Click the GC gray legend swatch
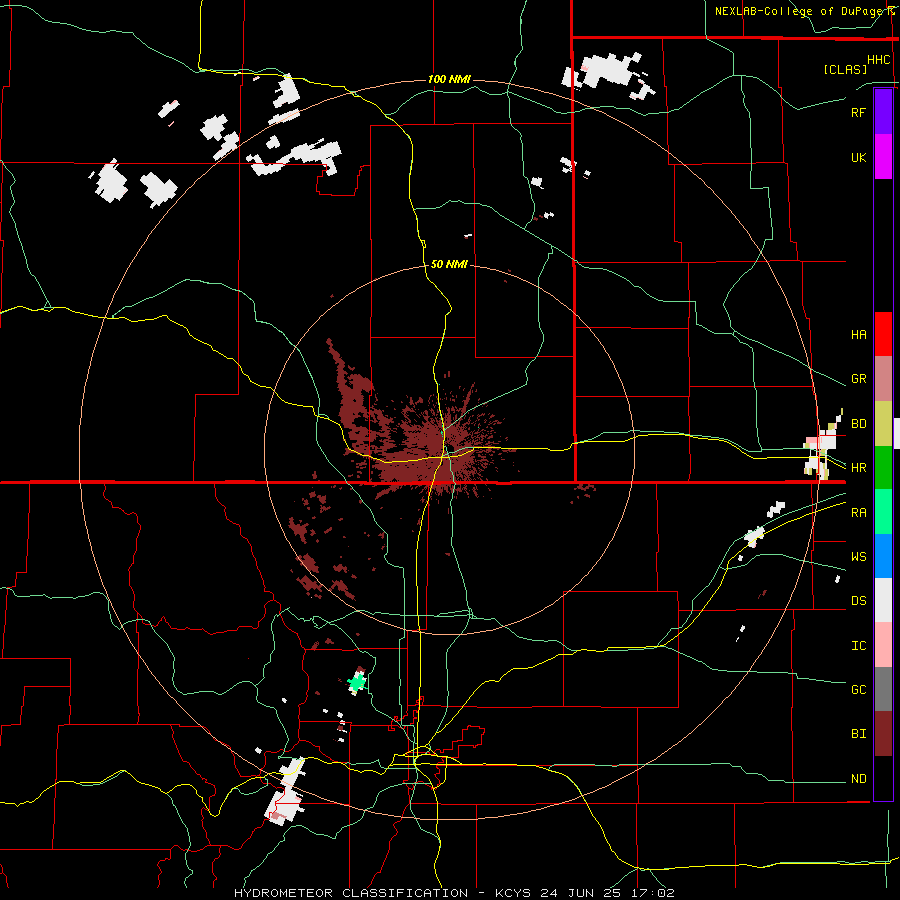 pos(883,689)
